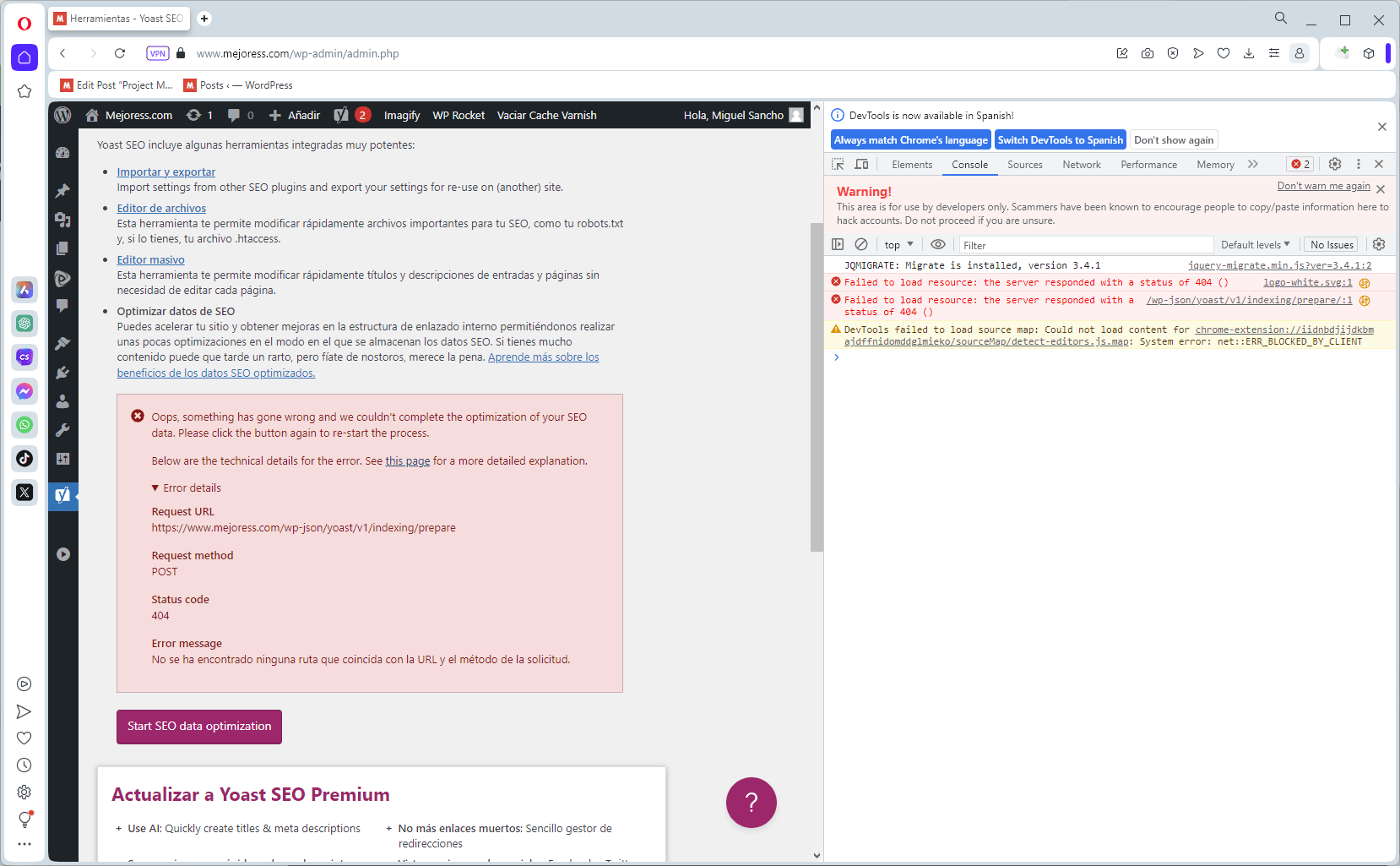1400x866 pixels.
Task: Open downloads icon in browser toolbar
Action: click(1249, 53)
